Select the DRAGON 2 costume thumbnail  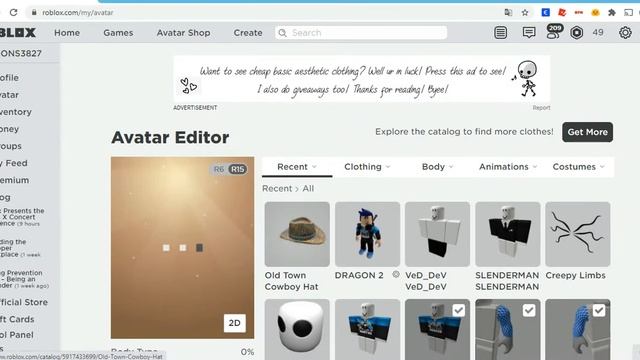367,234
